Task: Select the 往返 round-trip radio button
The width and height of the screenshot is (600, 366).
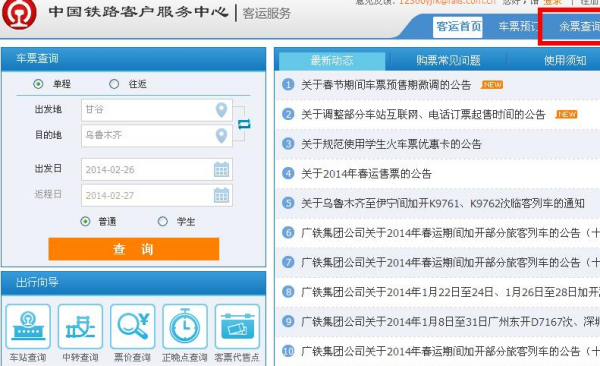Action: point(114,84)
